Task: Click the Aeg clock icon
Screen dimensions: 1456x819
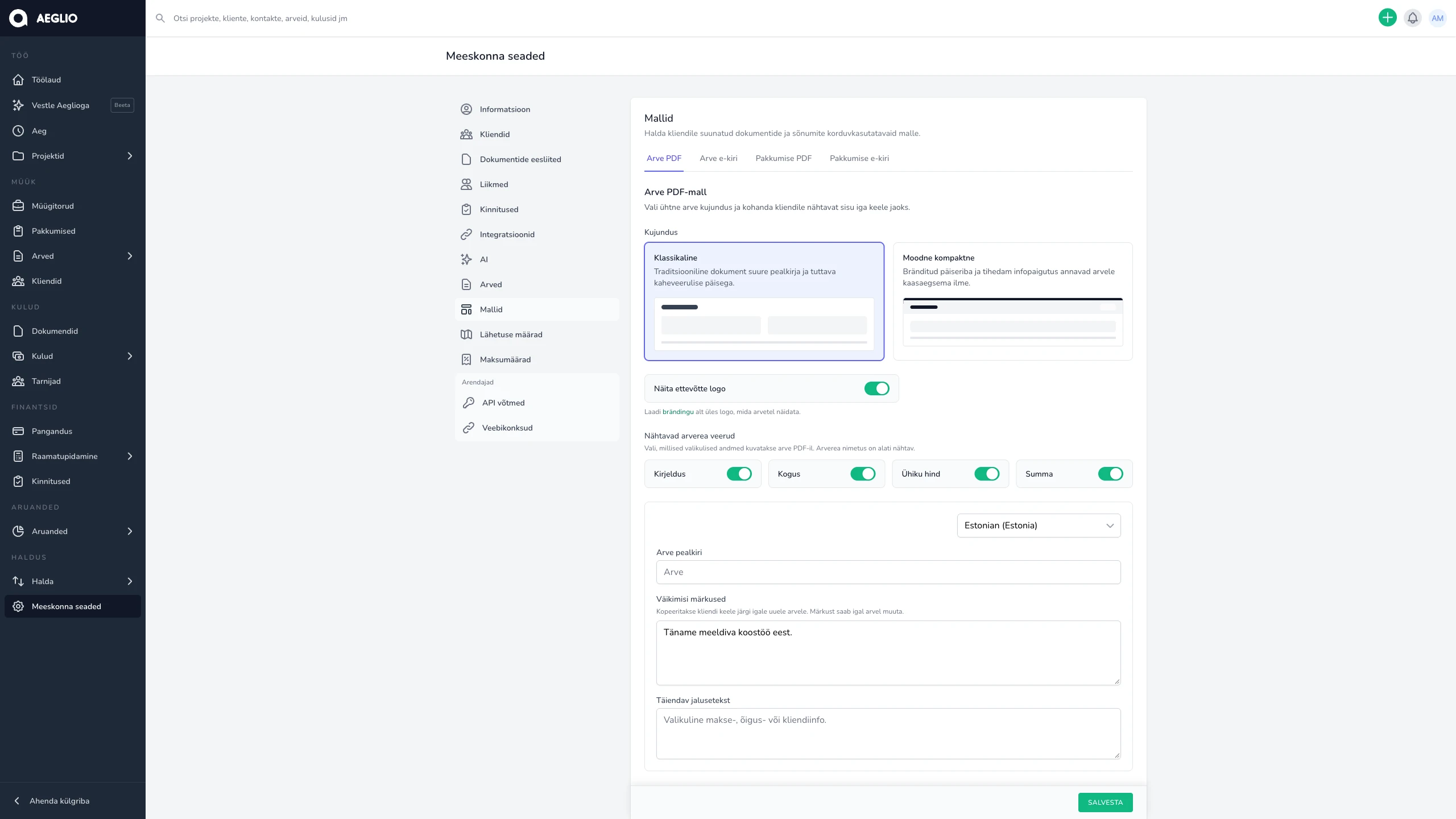Action: (18, 131)
